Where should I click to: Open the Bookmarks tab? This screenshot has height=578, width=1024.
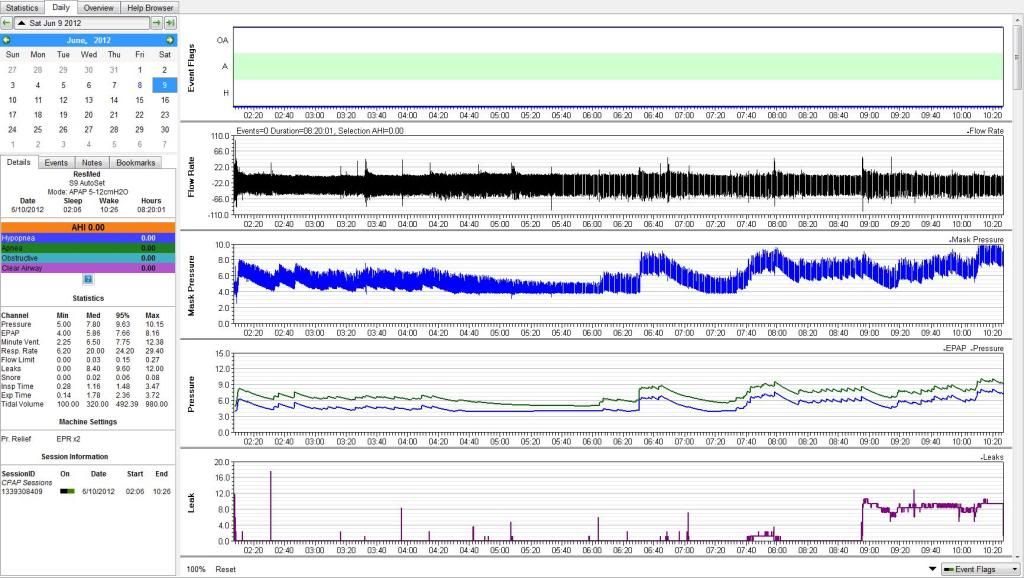pos(135,162)
